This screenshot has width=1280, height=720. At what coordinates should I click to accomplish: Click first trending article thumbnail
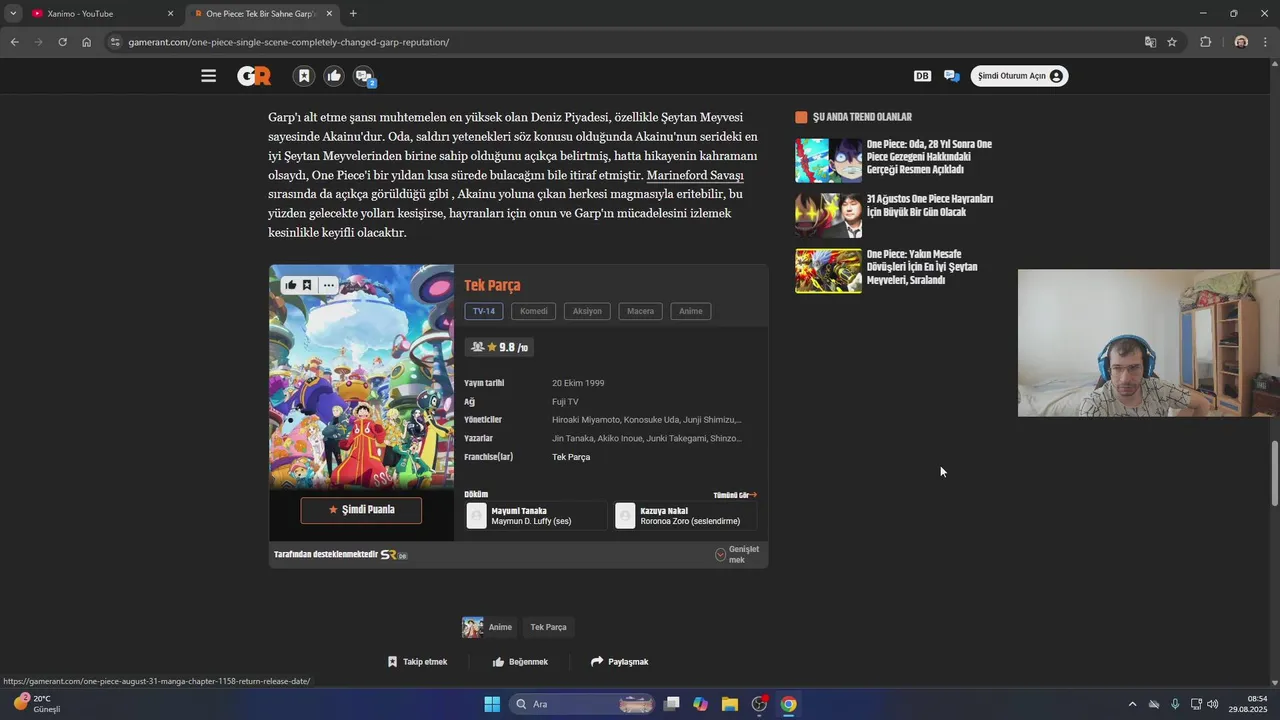(828, 160)
